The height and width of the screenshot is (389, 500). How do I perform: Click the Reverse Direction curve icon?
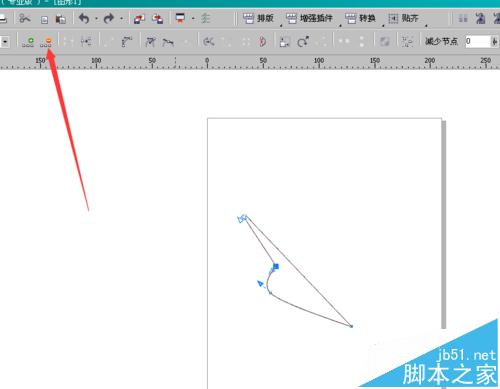click(x=209, y=42)
